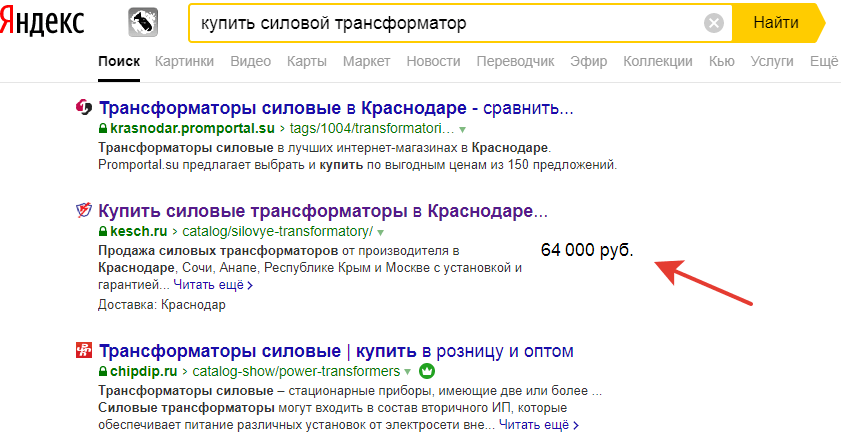The width and height of the screenshot is (841, 436).
Task: Open the Ещё menu
Action: pos(823,62)
